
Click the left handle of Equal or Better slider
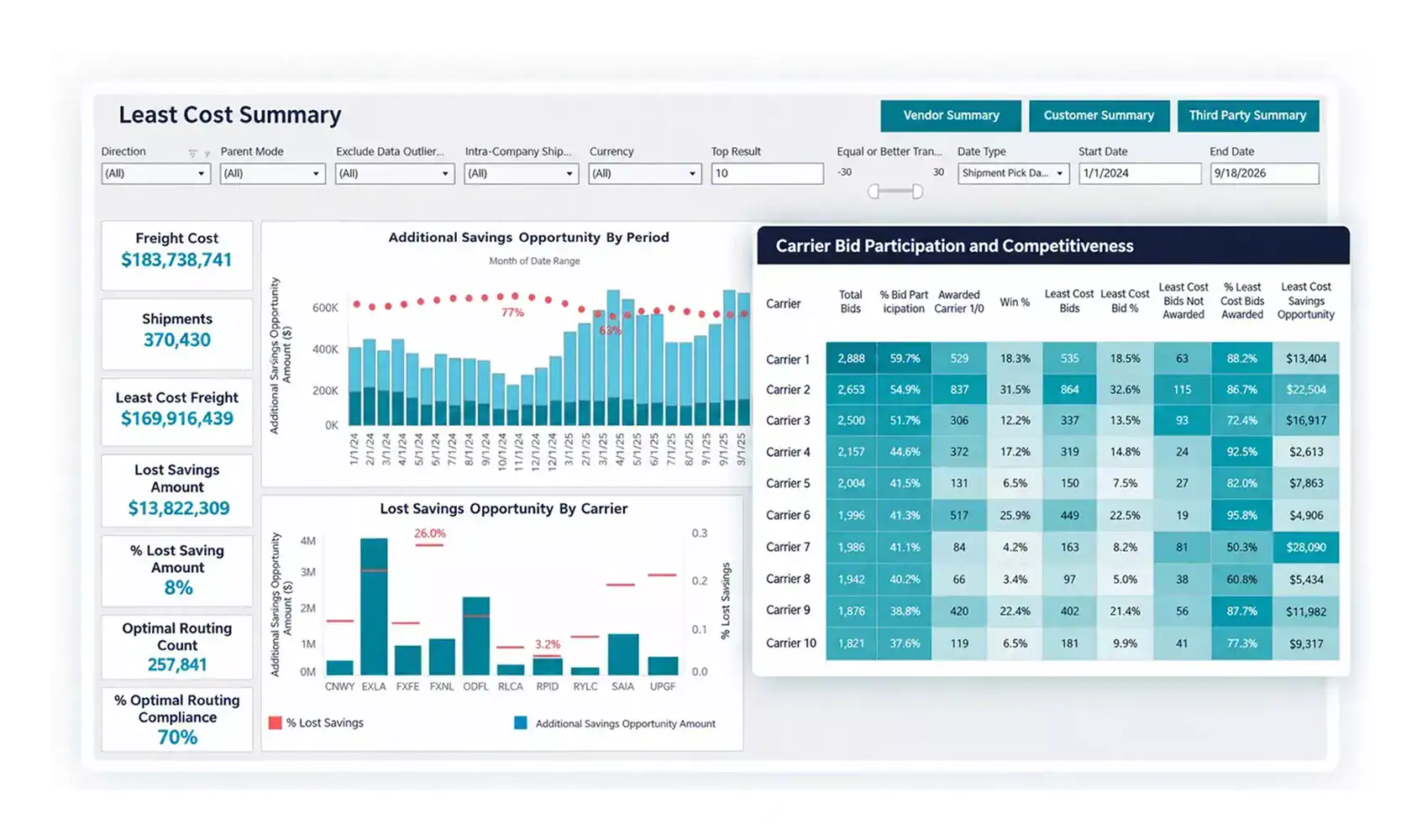(x=874, y=192)
